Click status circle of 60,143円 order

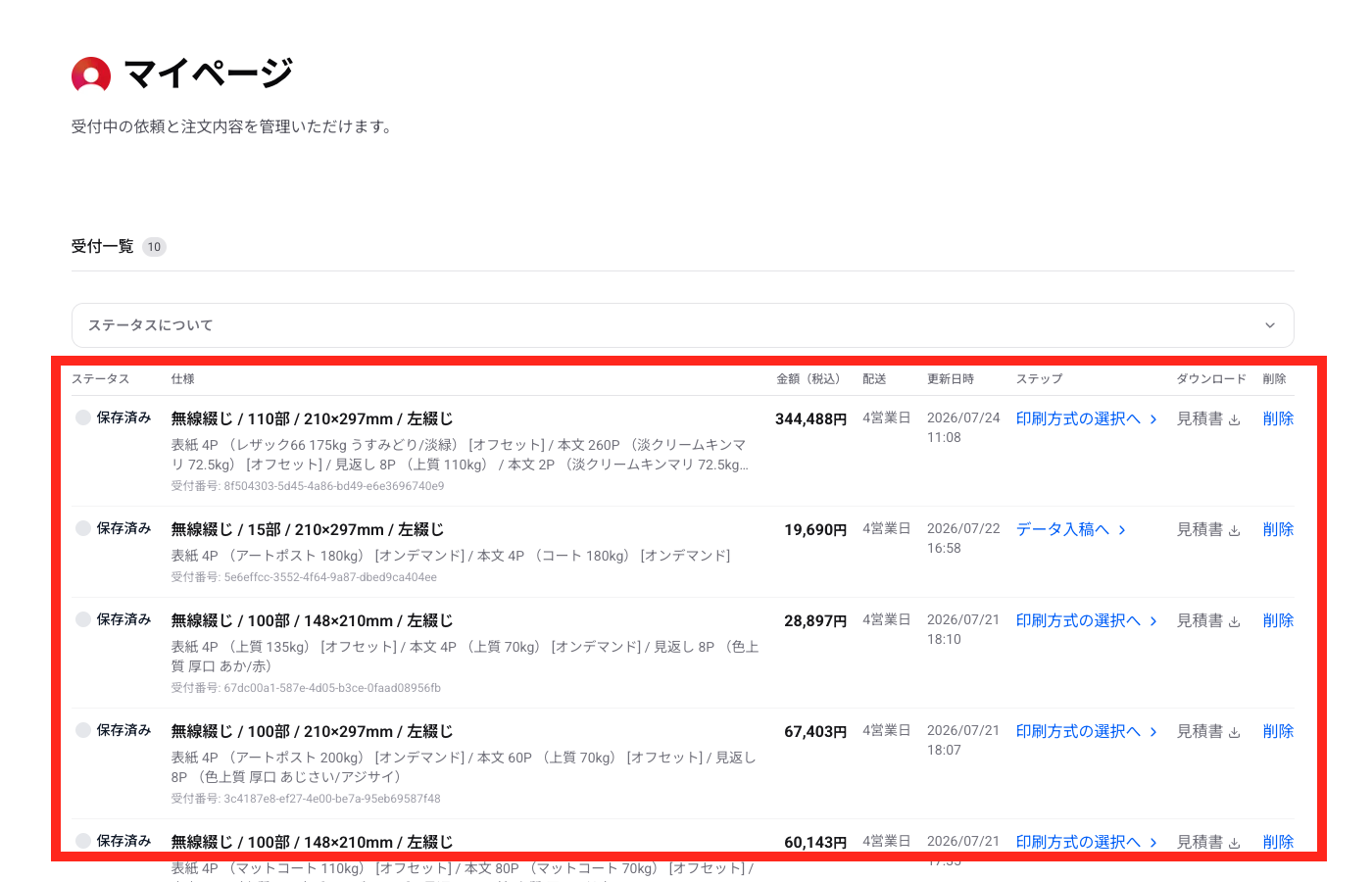[x=83, y=841]
